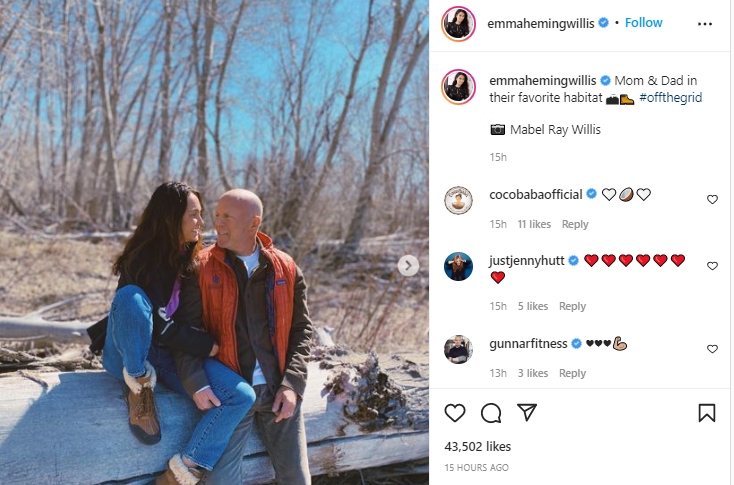Follow emmahemingwillis
Image resolution: width=734 pixels, height=485 pixels.
(x=643, y=22)
